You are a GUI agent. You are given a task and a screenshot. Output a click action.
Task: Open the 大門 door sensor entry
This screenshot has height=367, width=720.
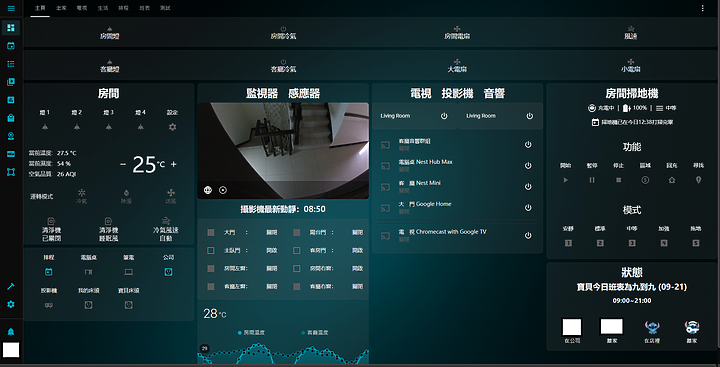242,232
